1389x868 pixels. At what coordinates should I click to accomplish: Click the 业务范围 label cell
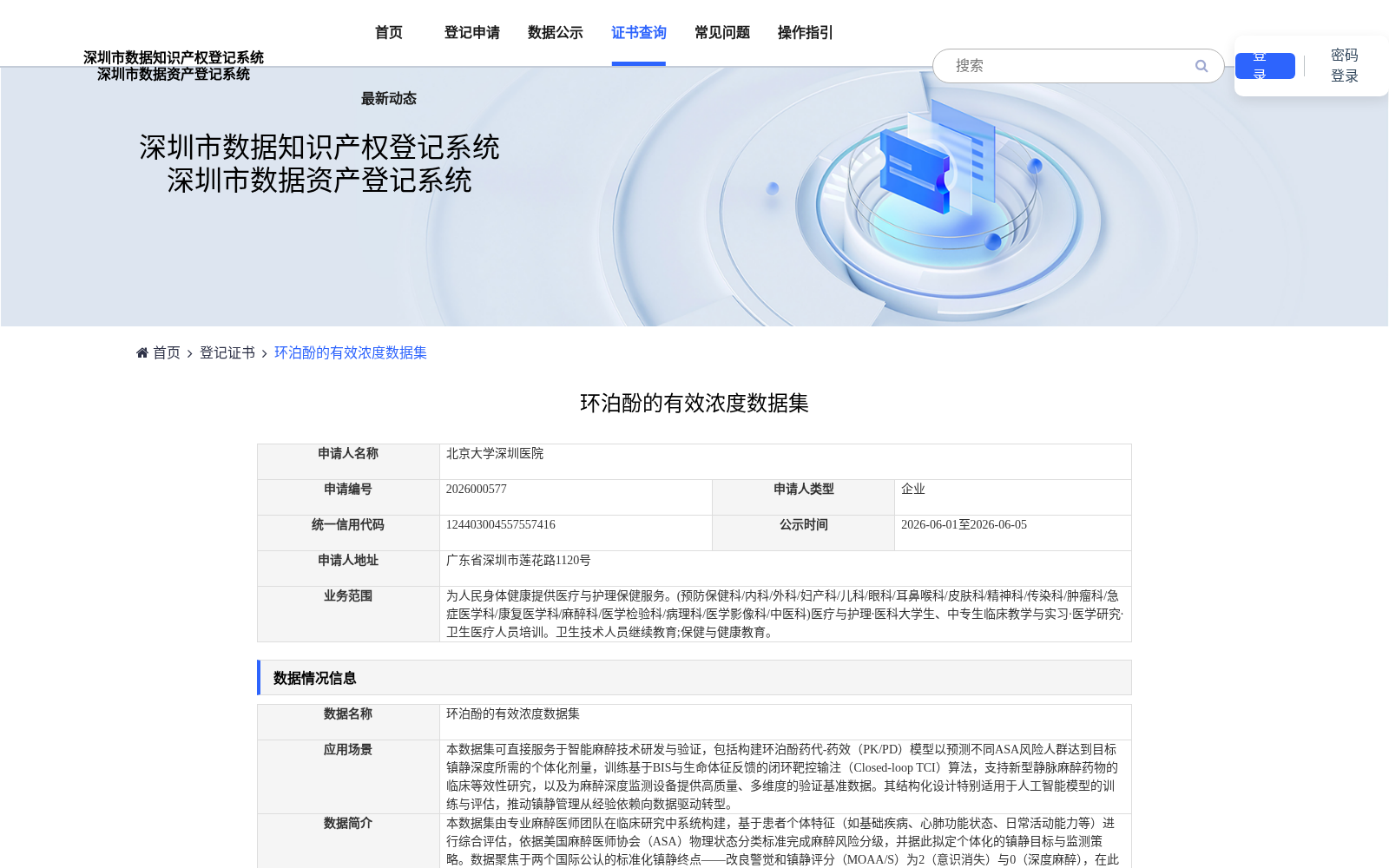348,614
